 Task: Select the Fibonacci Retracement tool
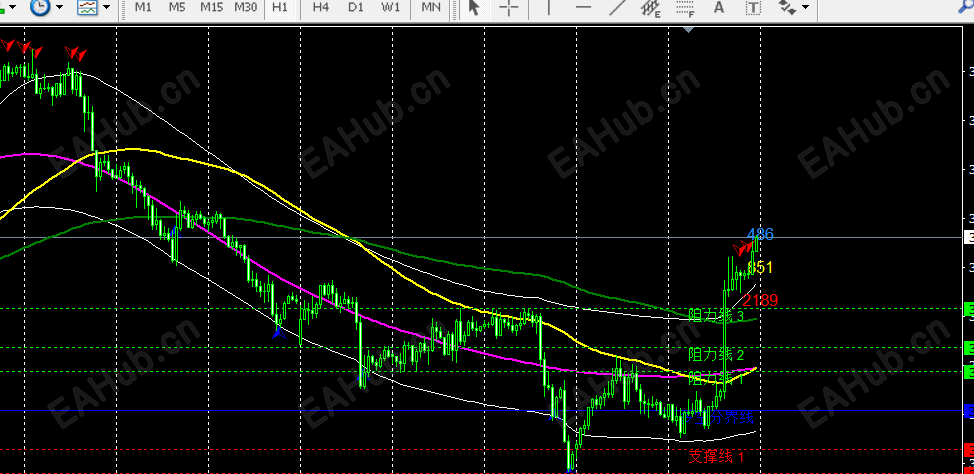click(685, 7)
